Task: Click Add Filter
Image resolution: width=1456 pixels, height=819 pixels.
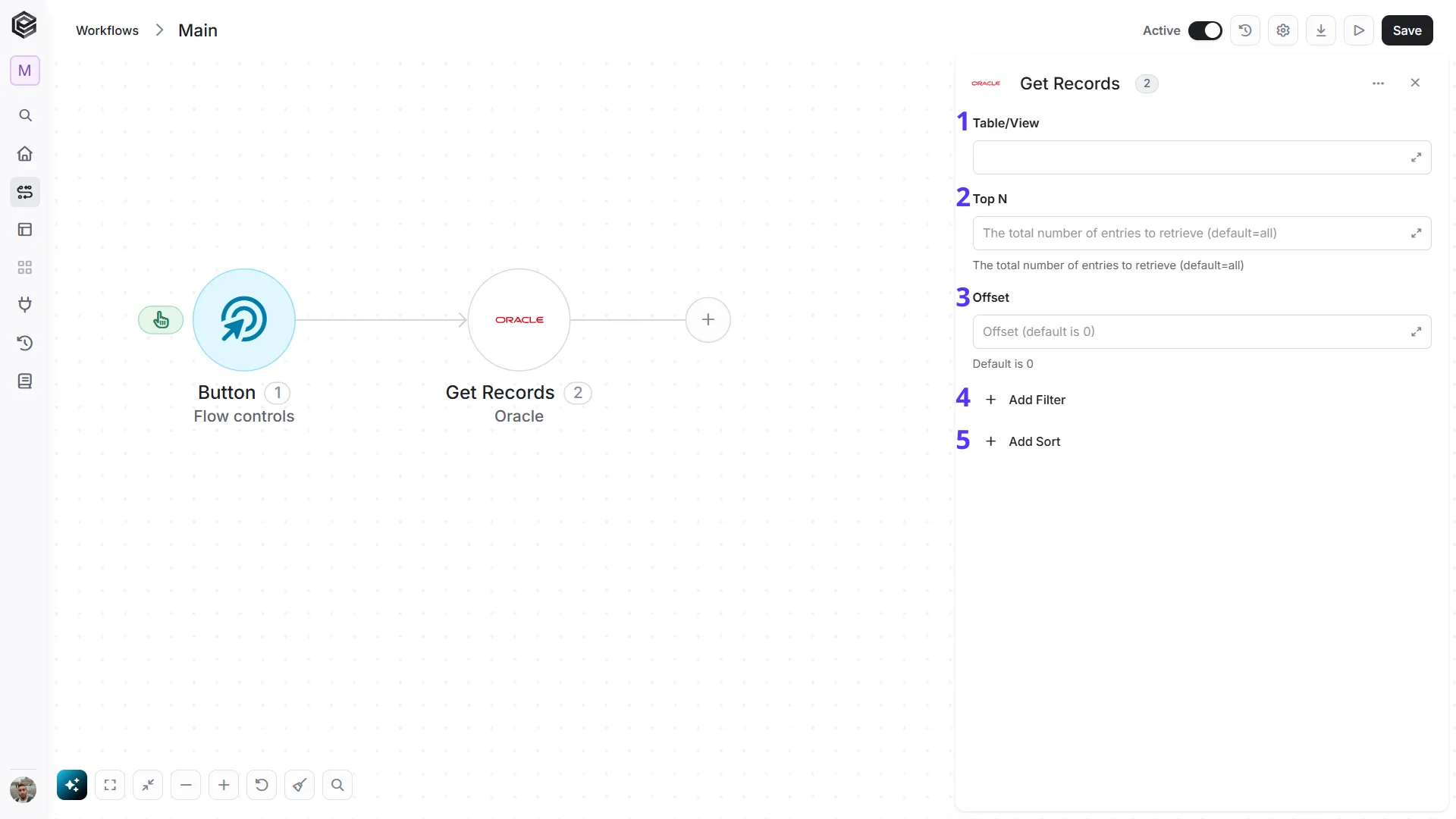Action: point(1025,400)
